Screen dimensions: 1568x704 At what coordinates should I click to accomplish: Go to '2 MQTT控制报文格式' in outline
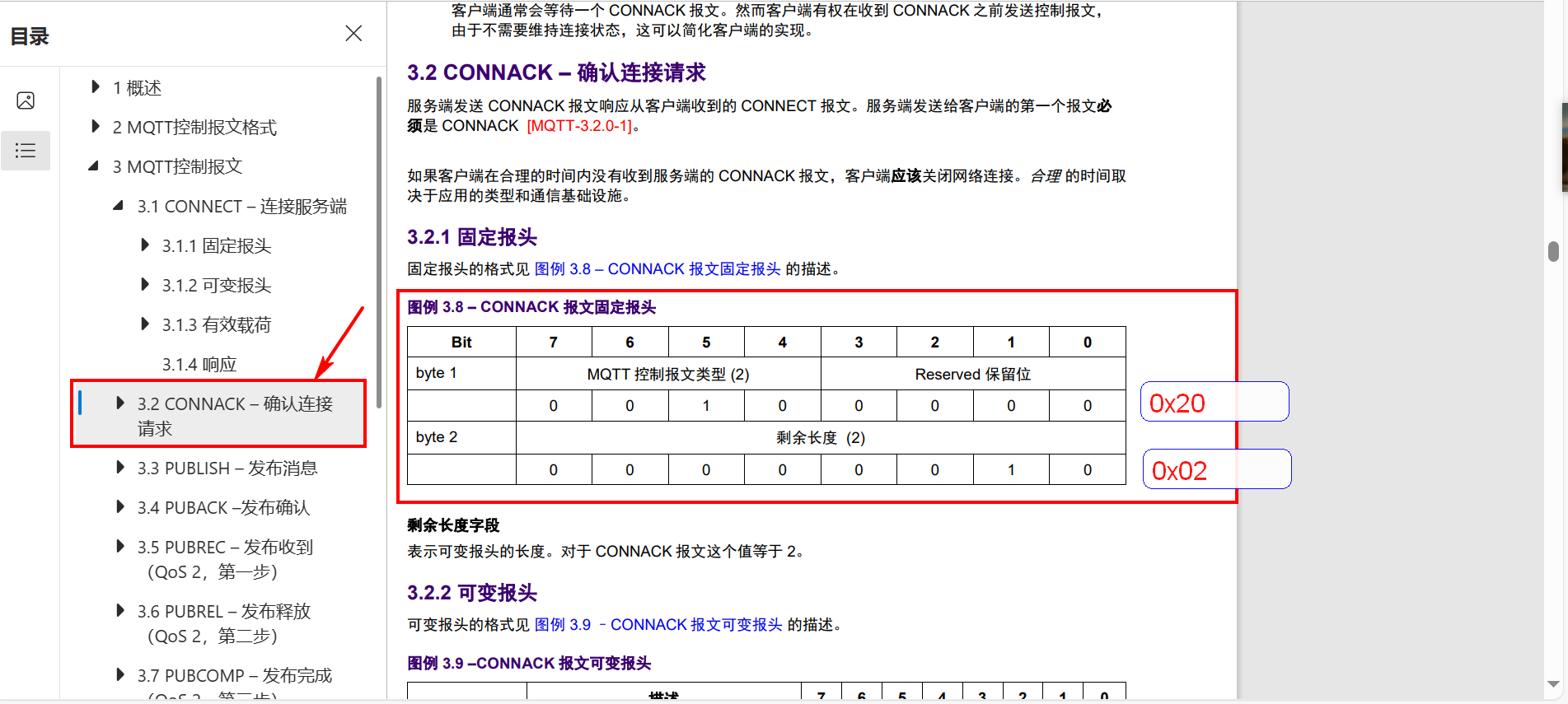point(194,128)
